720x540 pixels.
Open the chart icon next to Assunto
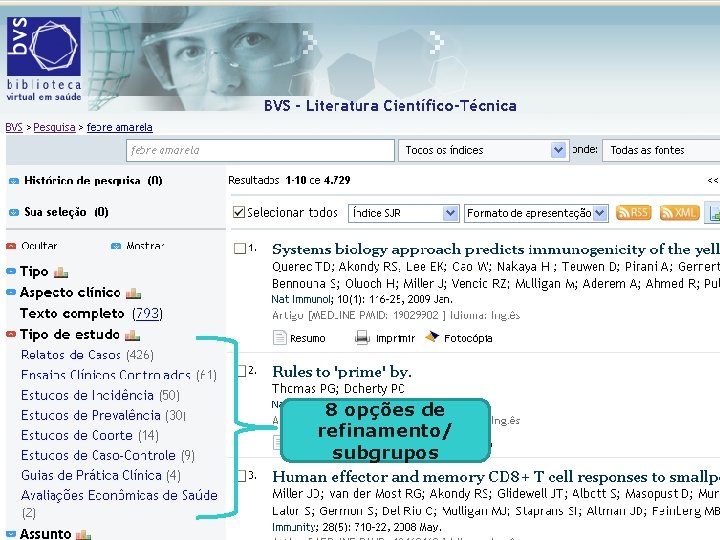84,534
